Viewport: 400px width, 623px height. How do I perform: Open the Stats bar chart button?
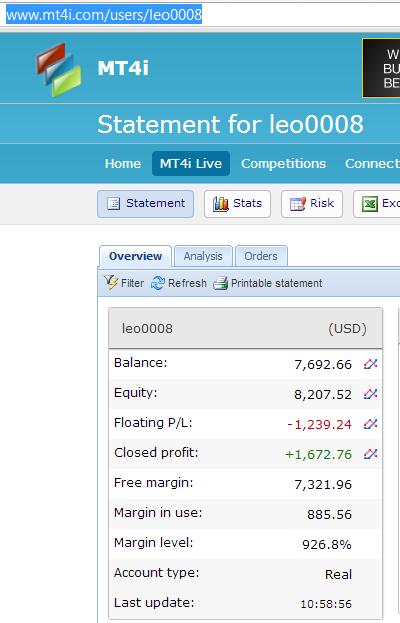coord(238,204)
